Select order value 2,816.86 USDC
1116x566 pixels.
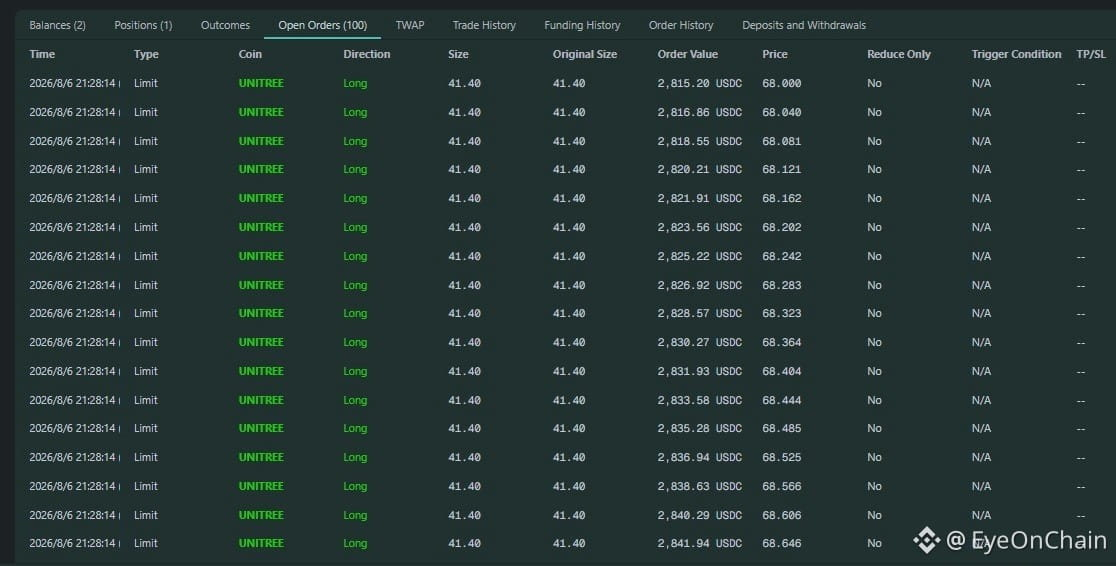(x=700, y=112)
